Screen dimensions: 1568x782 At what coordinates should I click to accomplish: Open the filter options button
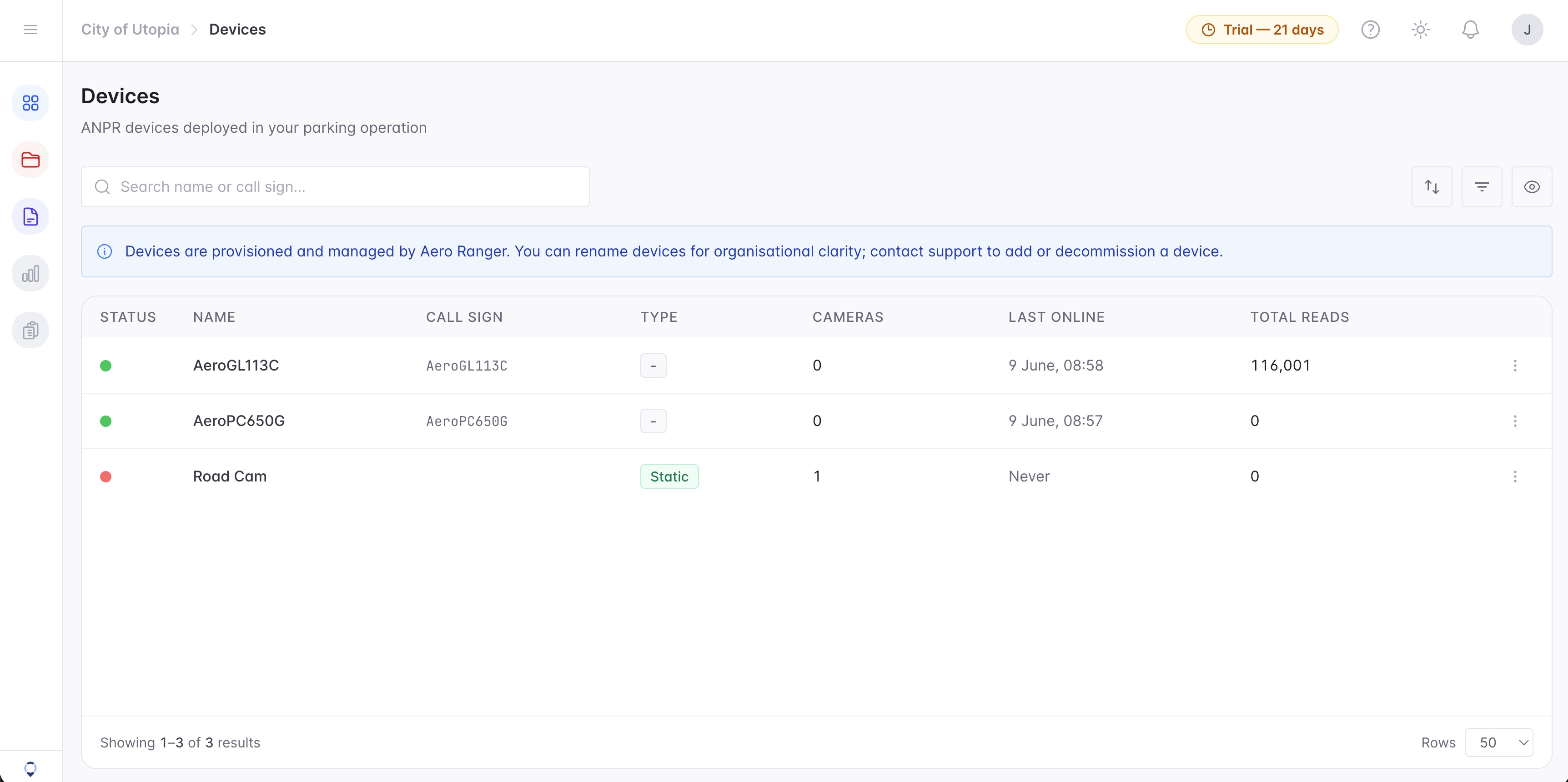pyautogui.click(x=1482, y=187)
